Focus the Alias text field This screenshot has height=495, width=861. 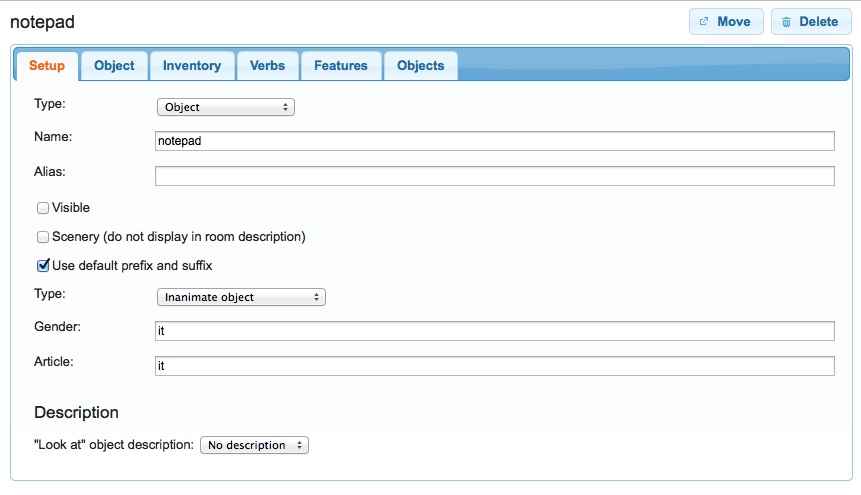pyautogui.click(x=495, y=176)
